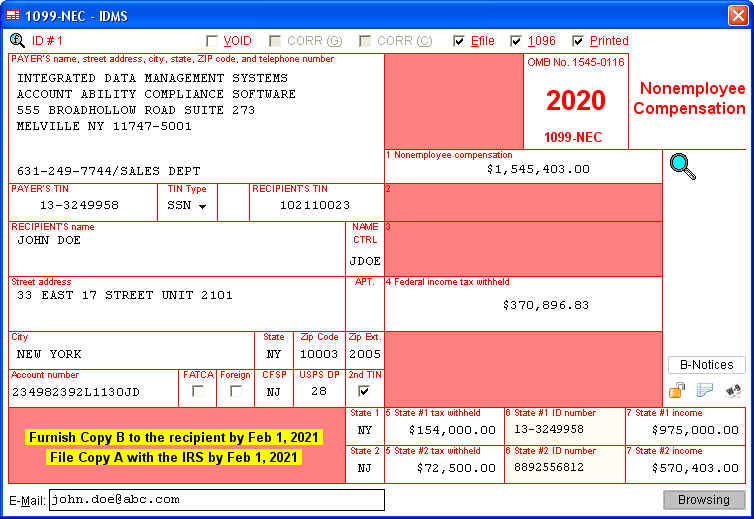
Task: Uncheck the Efile checkbox
Action: [459, 42]
